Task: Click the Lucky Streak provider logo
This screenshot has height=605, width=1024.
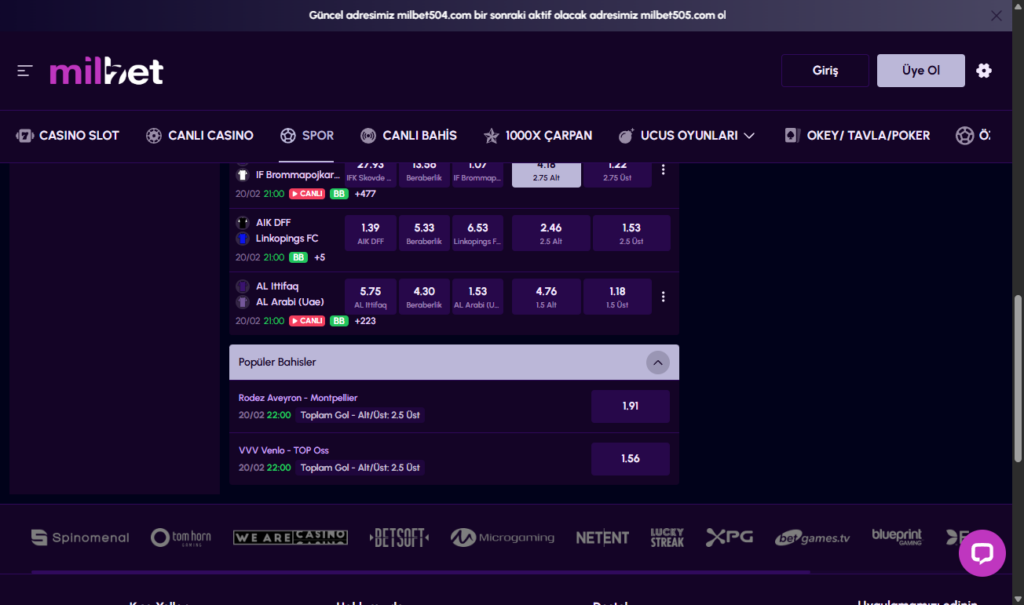Action: (667, 538)
